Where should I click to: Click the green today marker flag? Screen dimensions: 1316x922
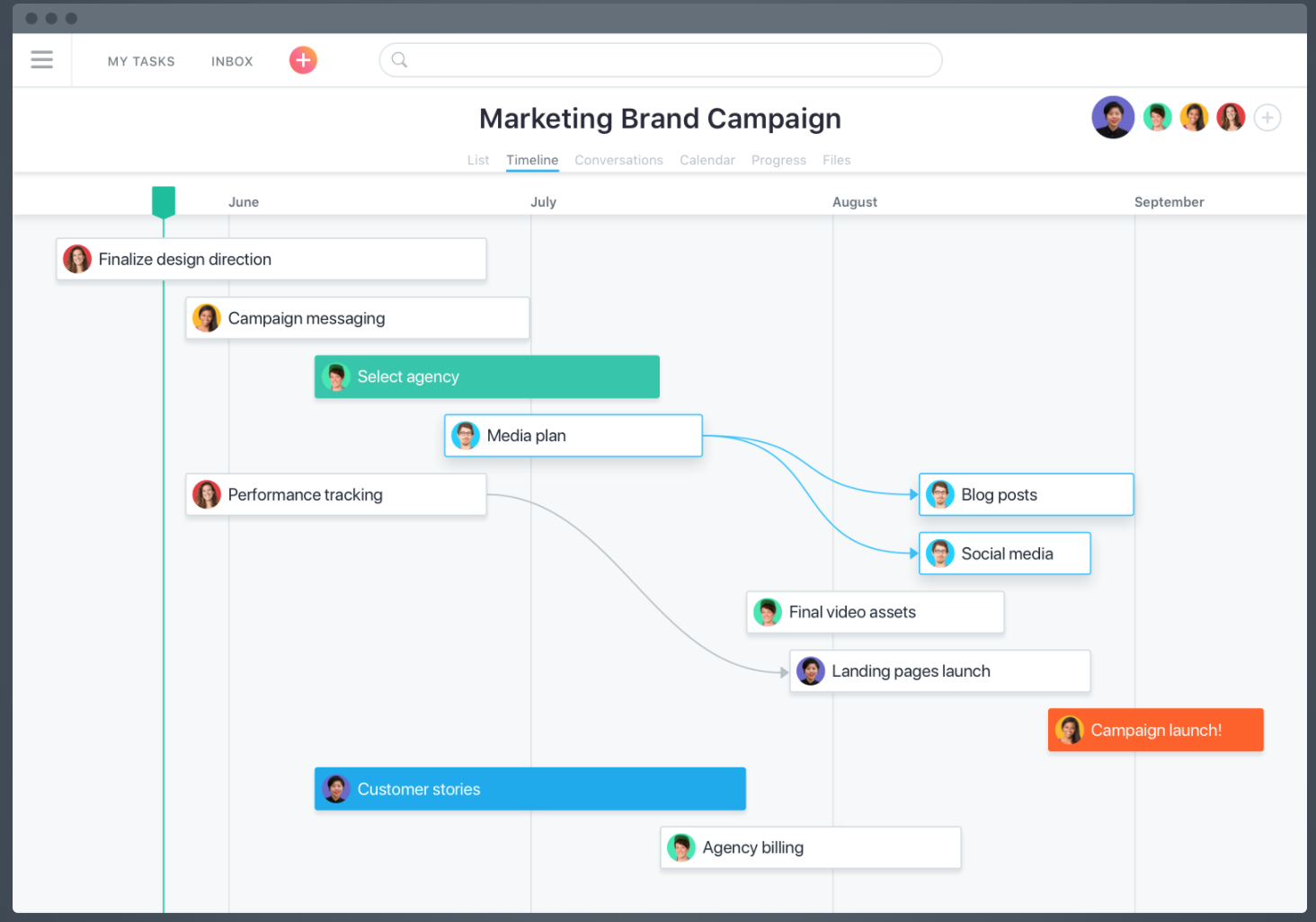(x=164, y=202)
